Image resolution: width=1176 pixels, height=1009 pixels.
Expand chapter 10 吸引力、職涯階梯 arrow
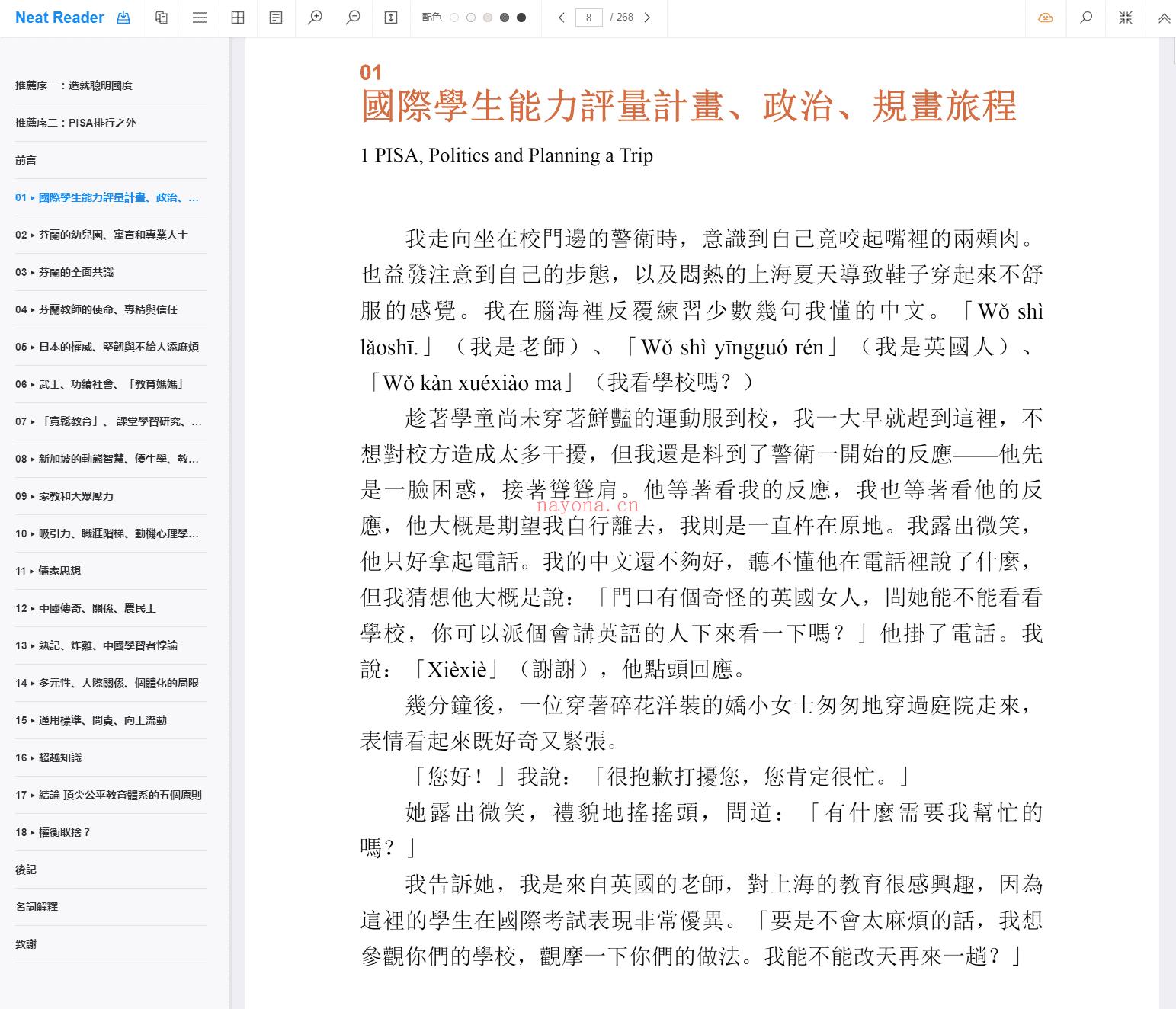point(33,534)
